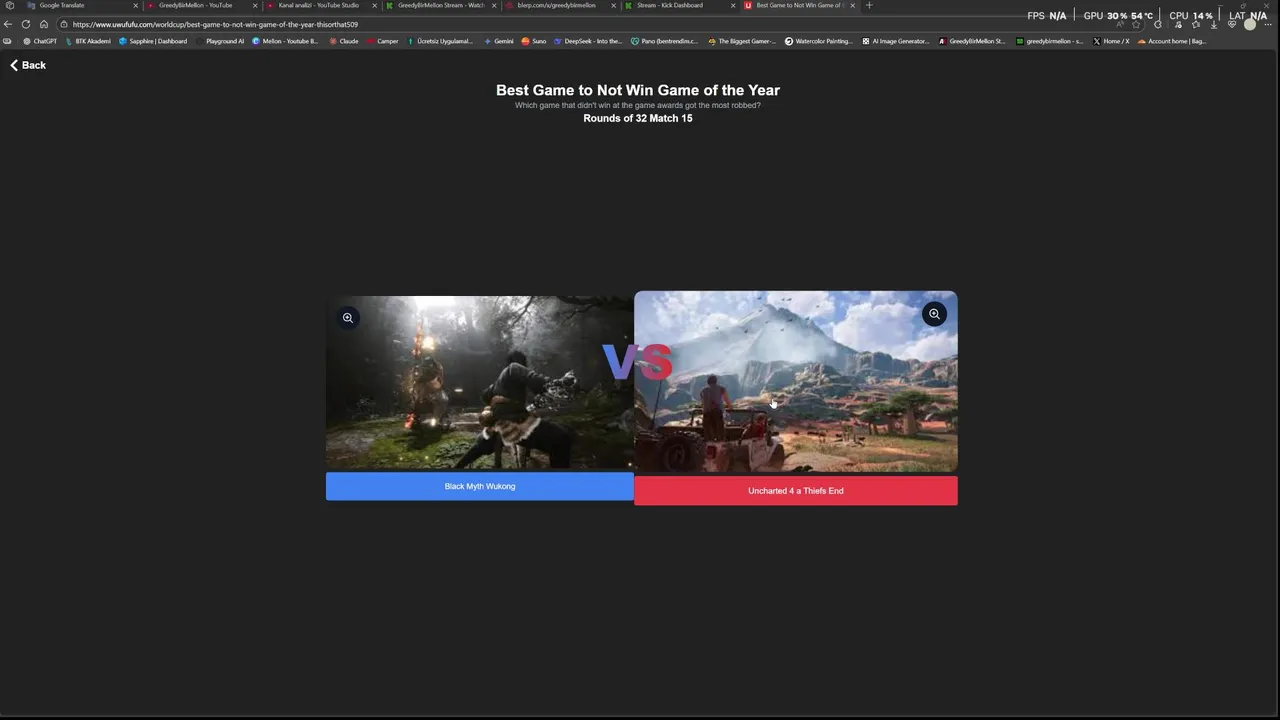Open the Home / X bookmark
Image resolution: width=1280 pixels, height=720 pixels.
(1111, 41)
